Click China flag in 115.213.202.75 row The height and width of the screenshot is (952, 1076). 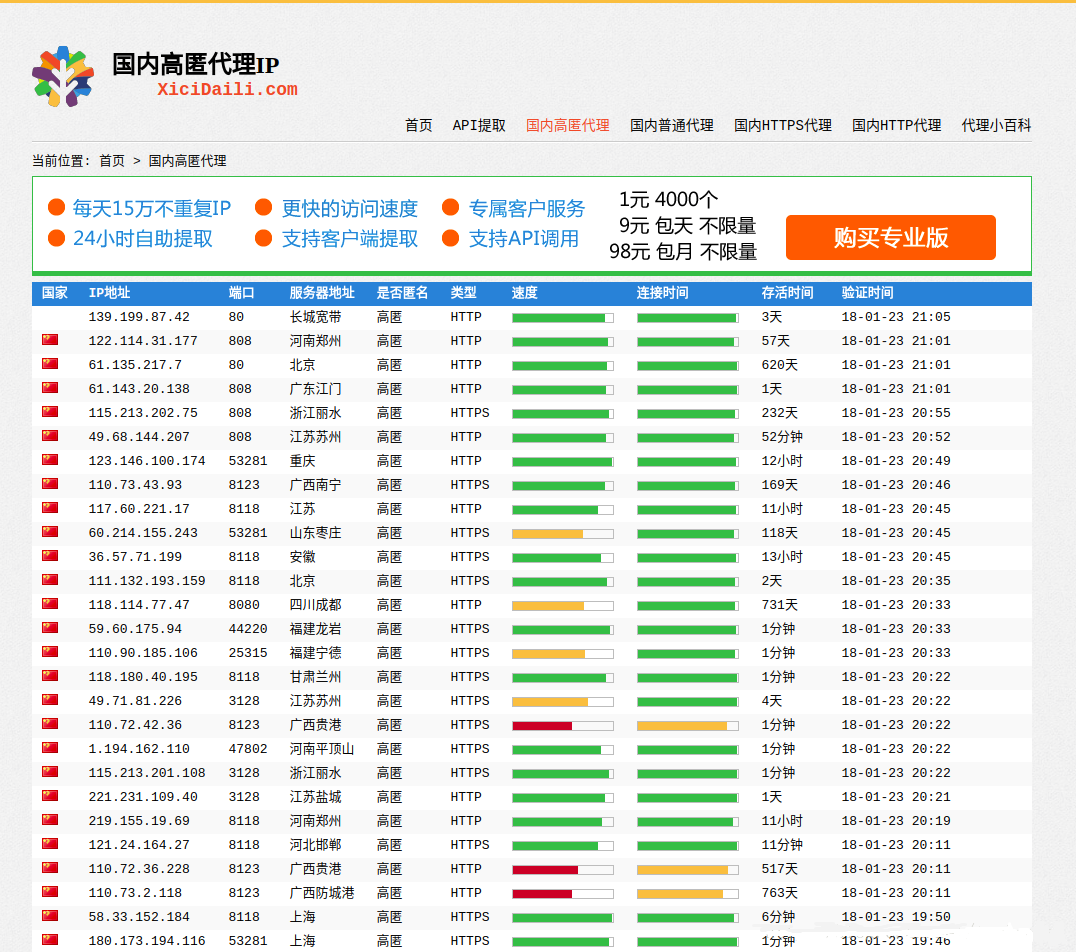50,412
